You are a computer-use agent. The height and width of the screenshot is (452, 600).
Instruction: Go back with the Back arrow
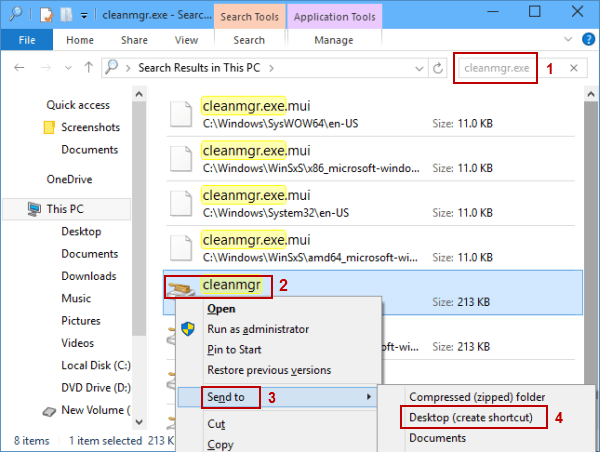(x=19, y=68)
